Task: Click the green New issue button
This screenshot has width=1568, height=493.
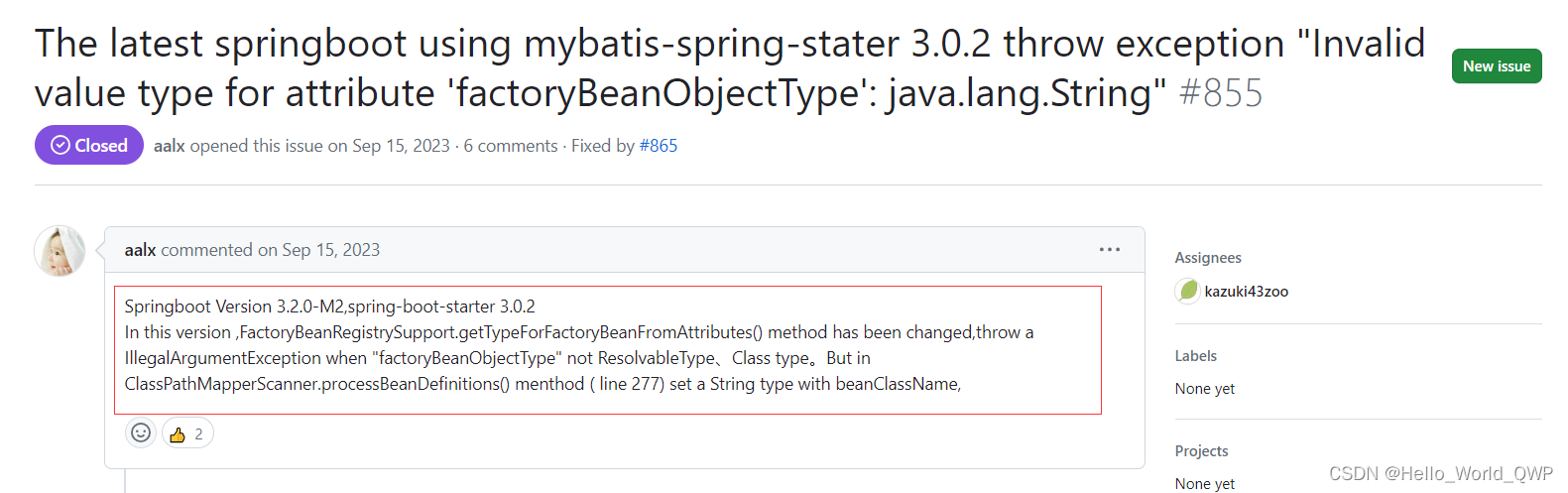Action: 1496,66
